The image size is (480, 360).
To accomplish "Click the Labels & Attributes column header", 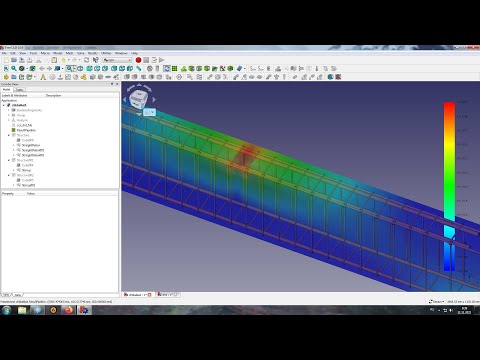I will point(14,95).
